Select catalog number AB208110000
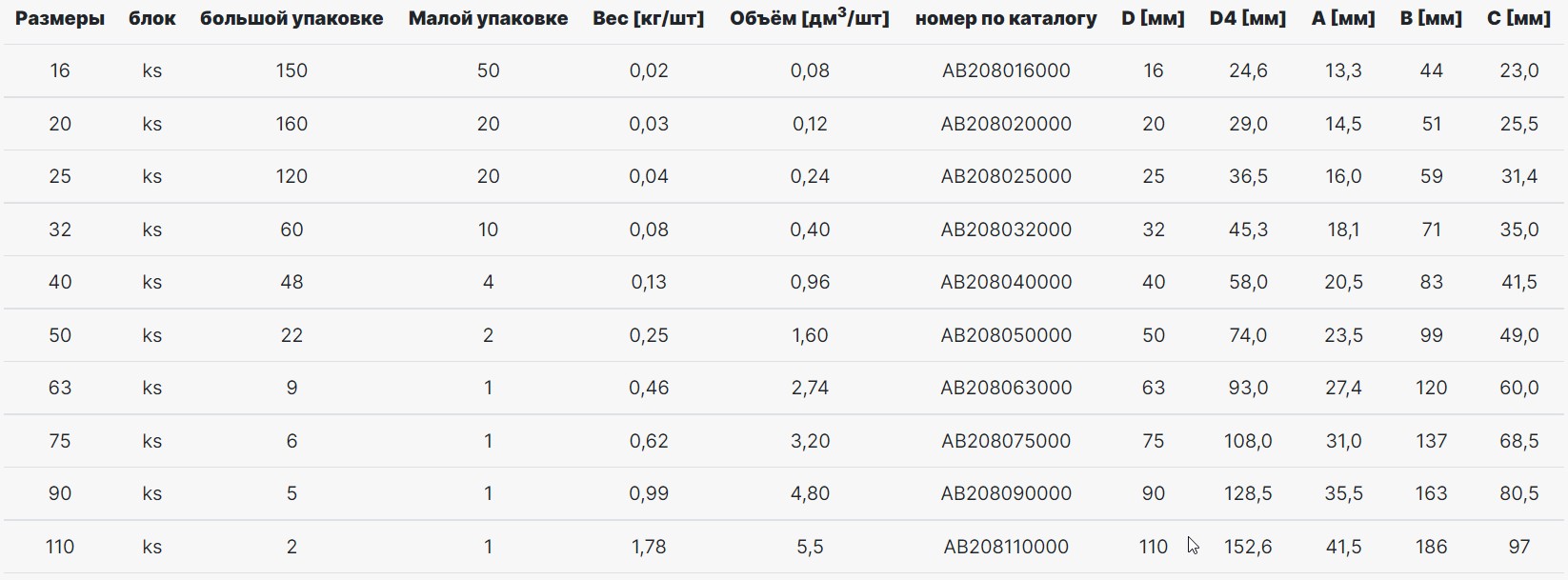1568x580 pixels. [x=1006, y=547]
